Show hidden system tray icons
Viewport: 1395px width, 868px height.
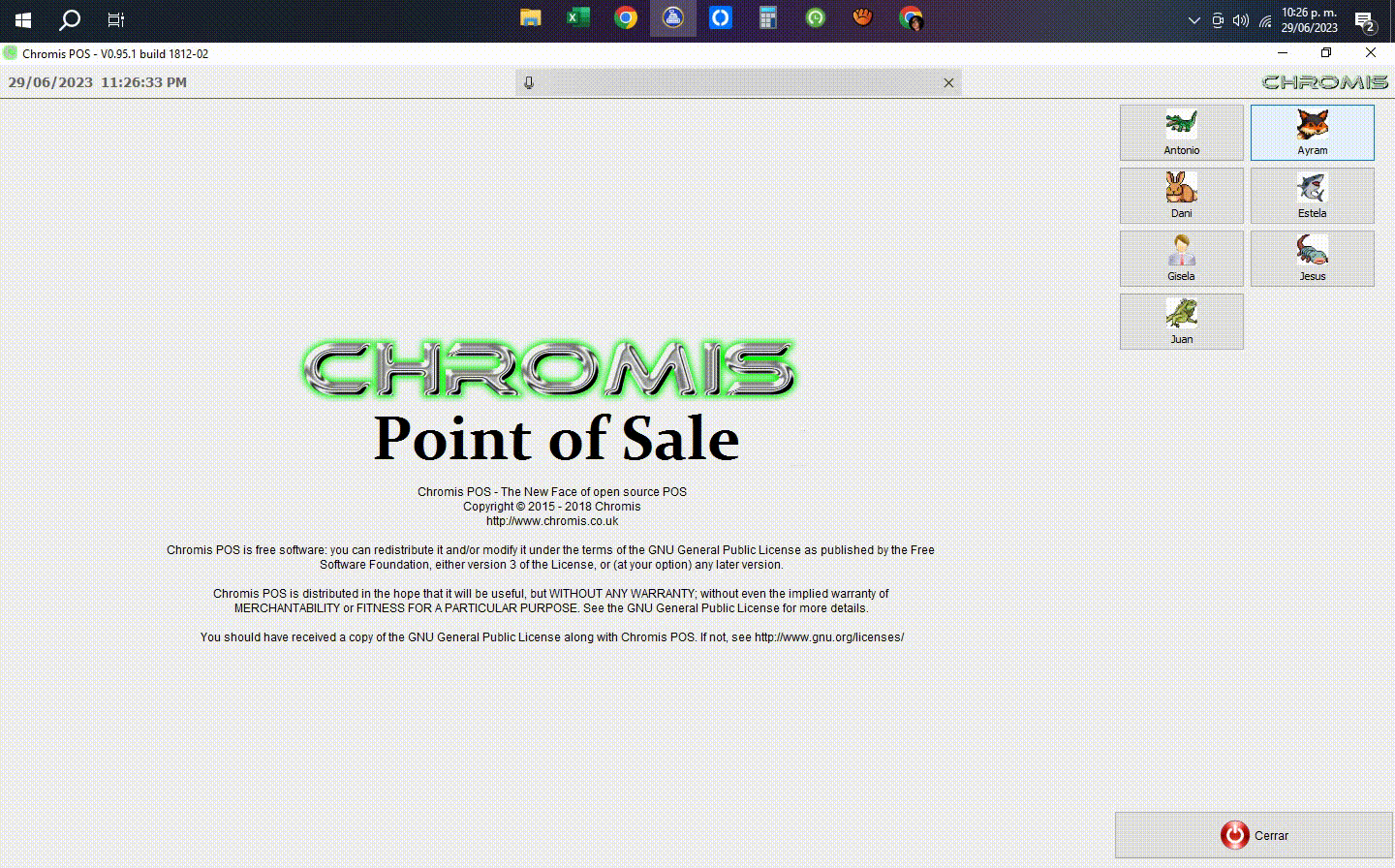[1193, 20]
